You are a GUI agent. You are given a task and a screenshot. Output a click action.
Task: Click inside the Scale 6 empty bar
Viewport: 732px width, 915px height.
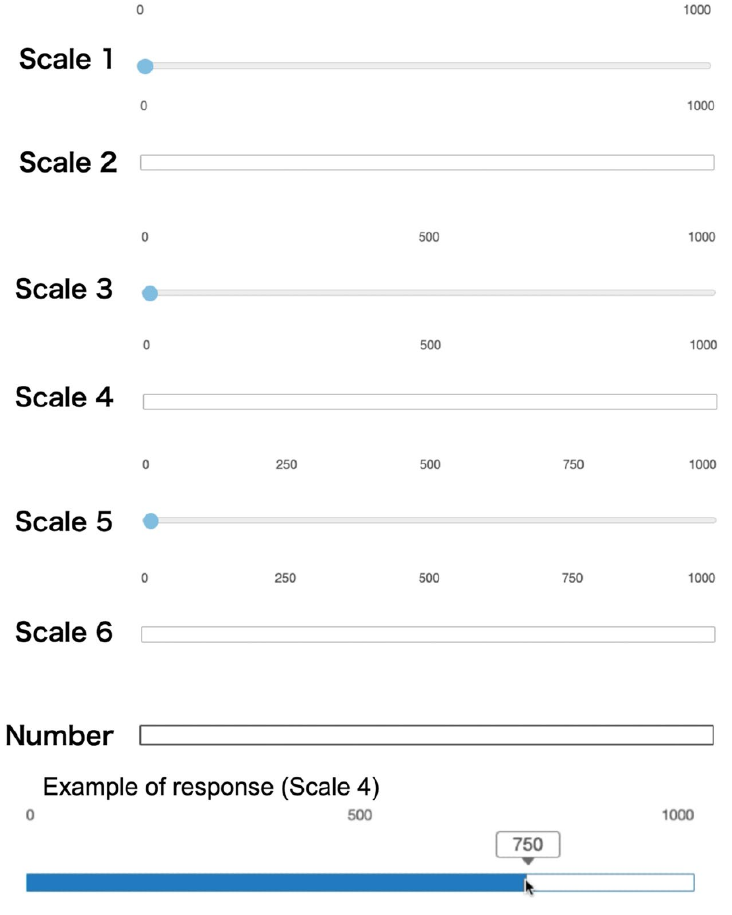tap(428, 634)
